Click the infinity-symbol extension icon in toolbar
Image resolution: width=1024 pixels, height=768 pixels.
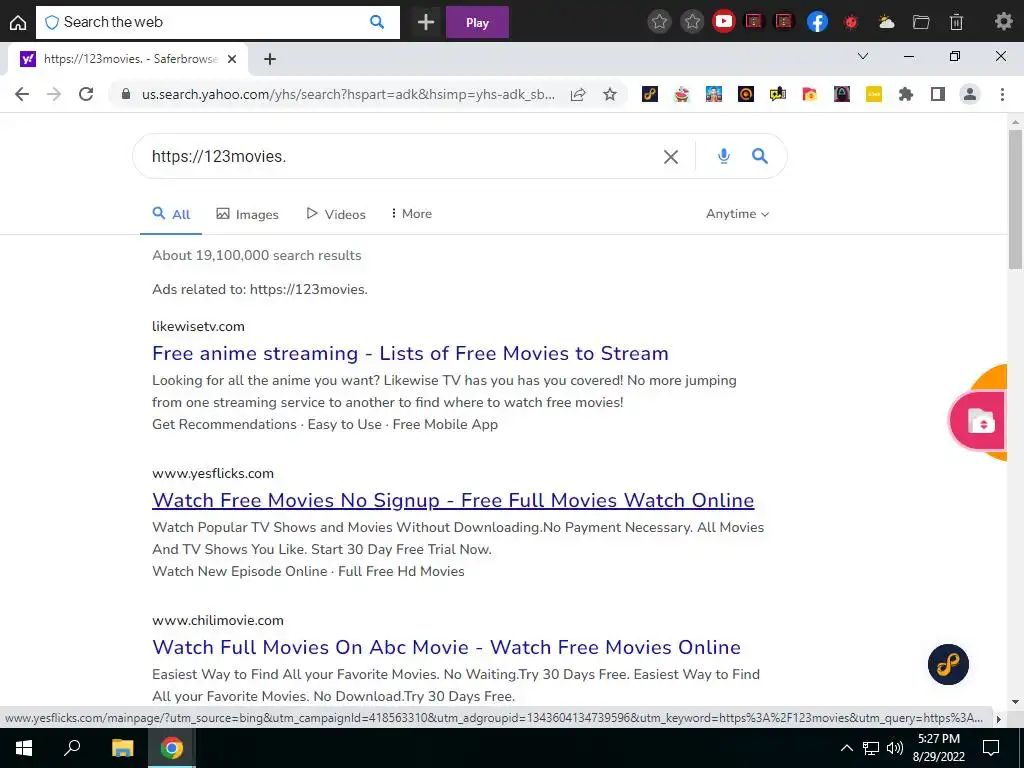tap(650, 94)
